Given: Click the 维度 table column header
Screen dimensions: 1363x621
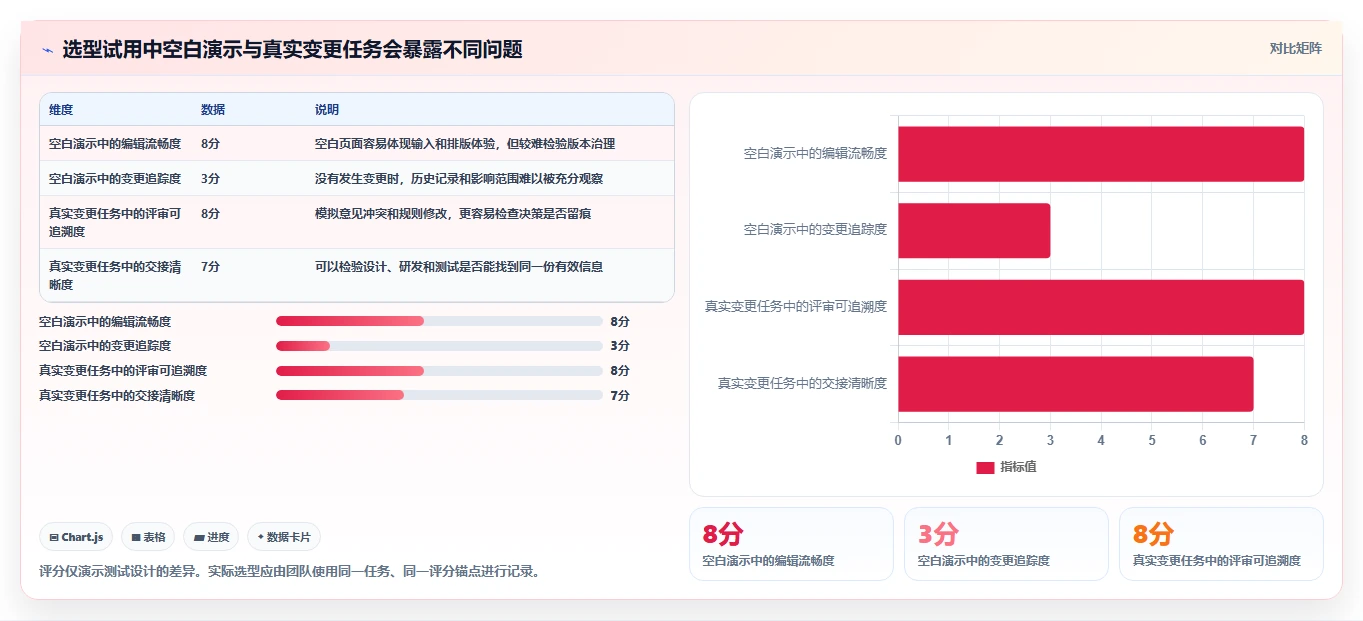Looking at the screenshot, I should (61, 110).
